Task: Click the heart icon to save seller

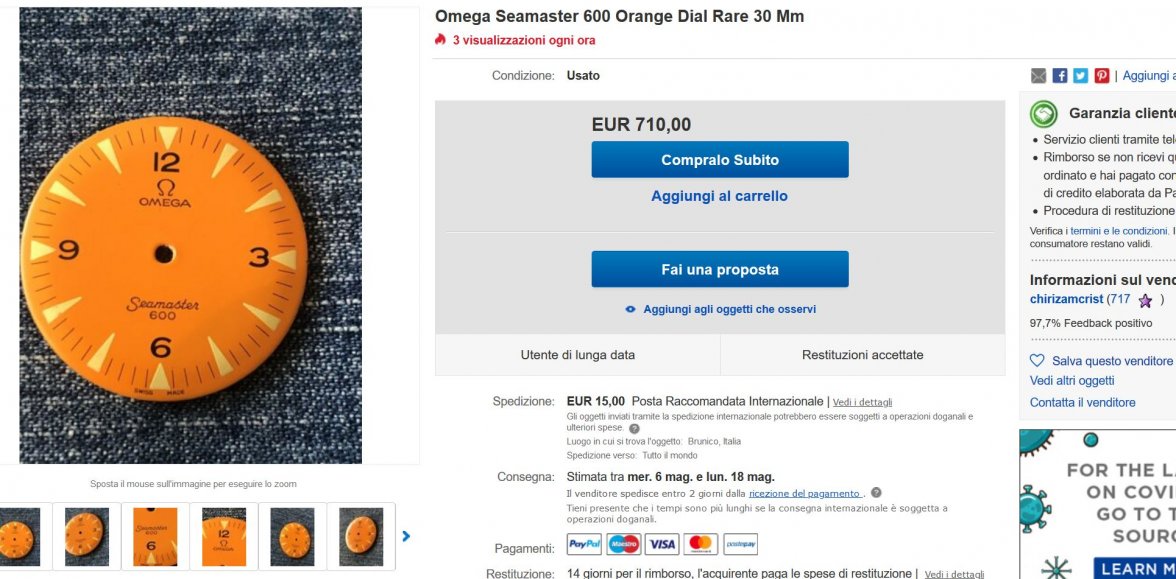Action: [x=1037, y=361]
